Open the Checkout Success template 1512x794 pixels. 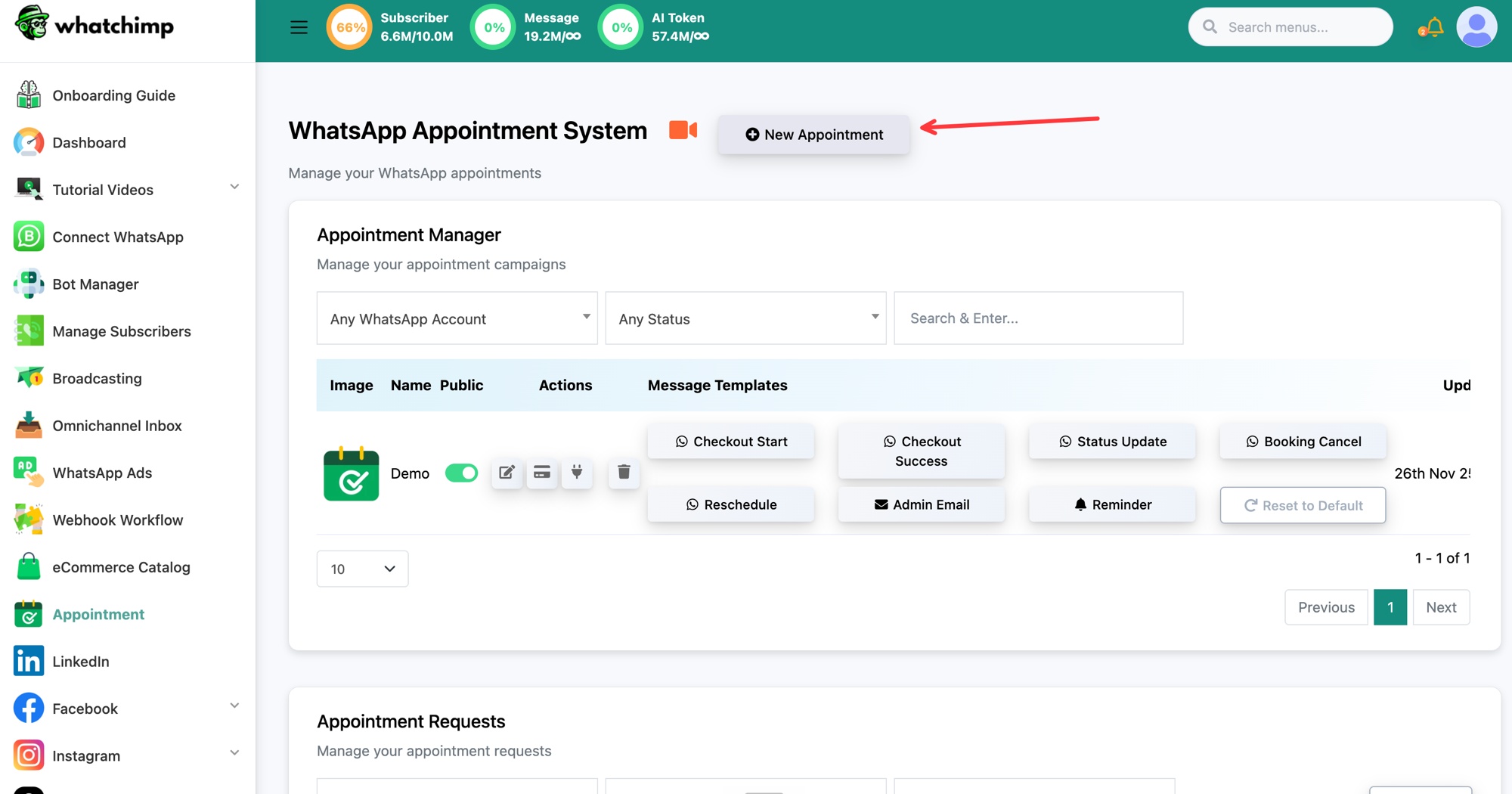[921, 451]
